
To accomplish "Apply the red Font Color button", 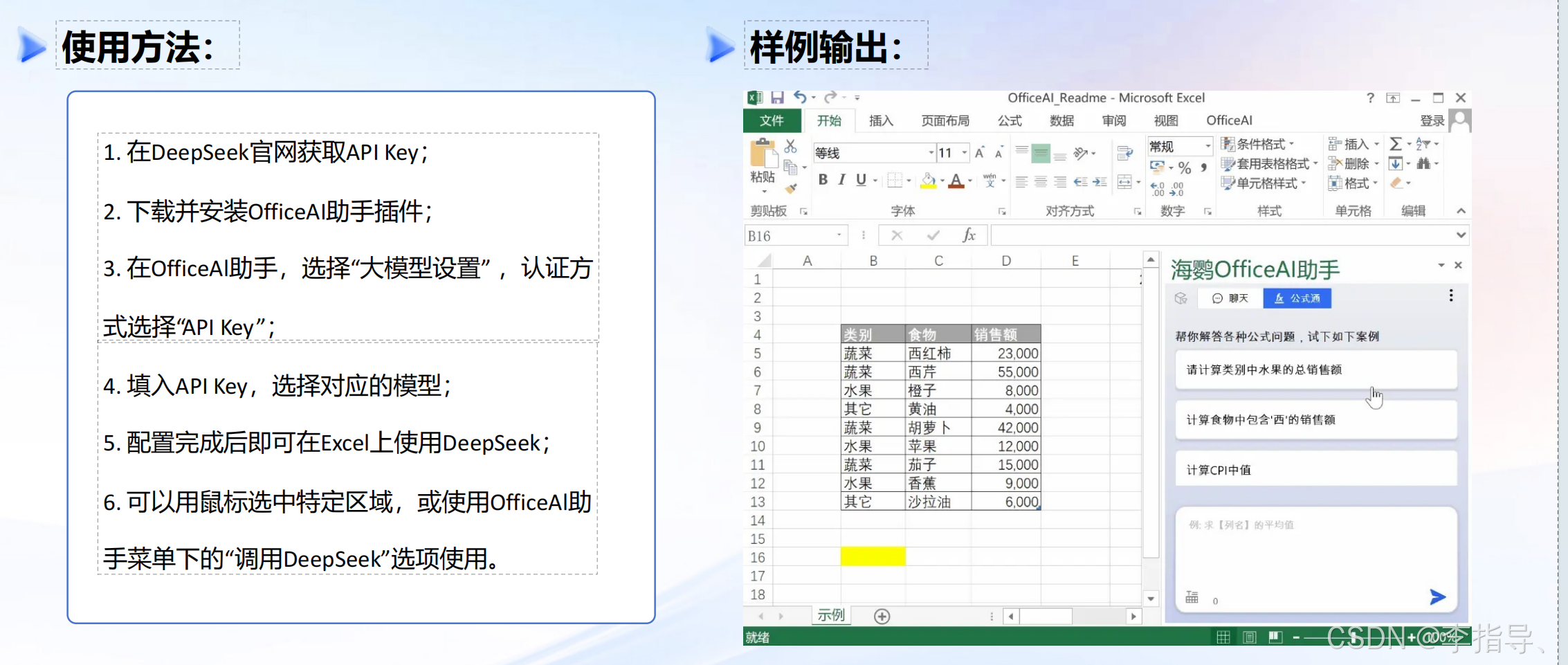I will 956,181.
